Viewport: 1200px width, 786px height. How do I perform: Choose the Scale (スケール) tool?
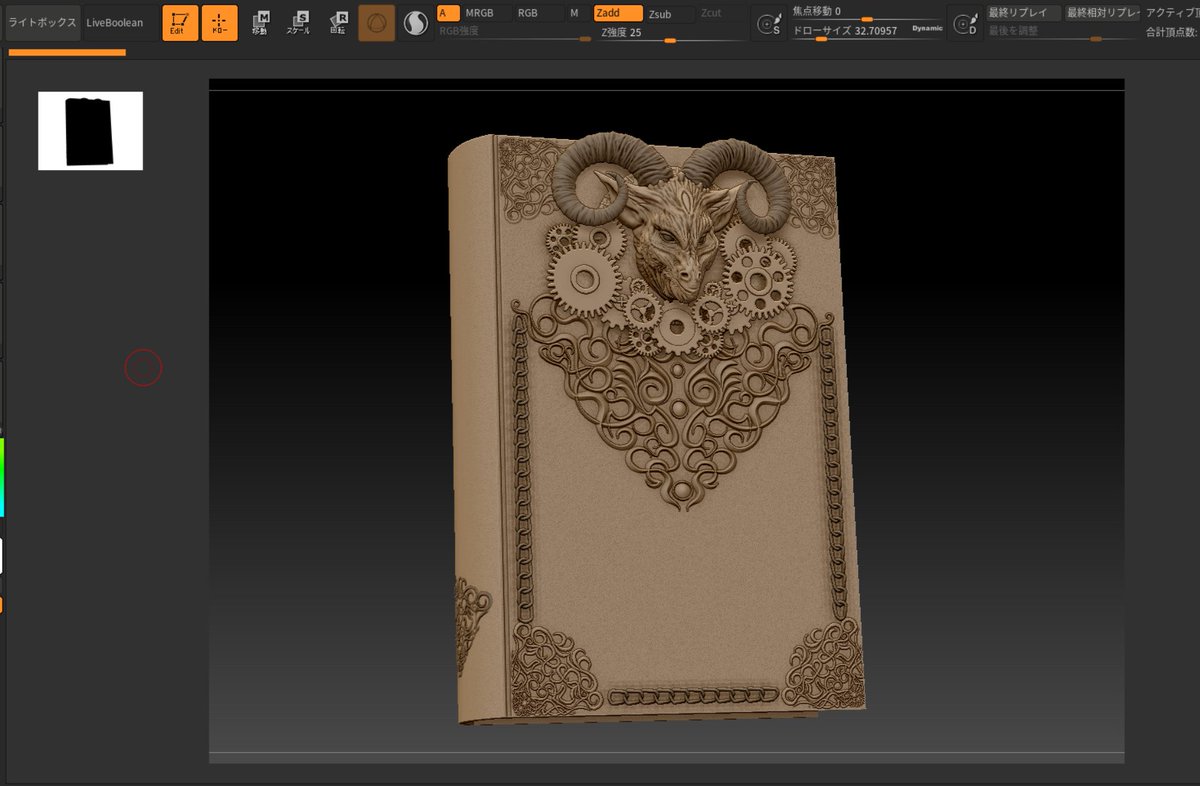[x=299, y=22]
